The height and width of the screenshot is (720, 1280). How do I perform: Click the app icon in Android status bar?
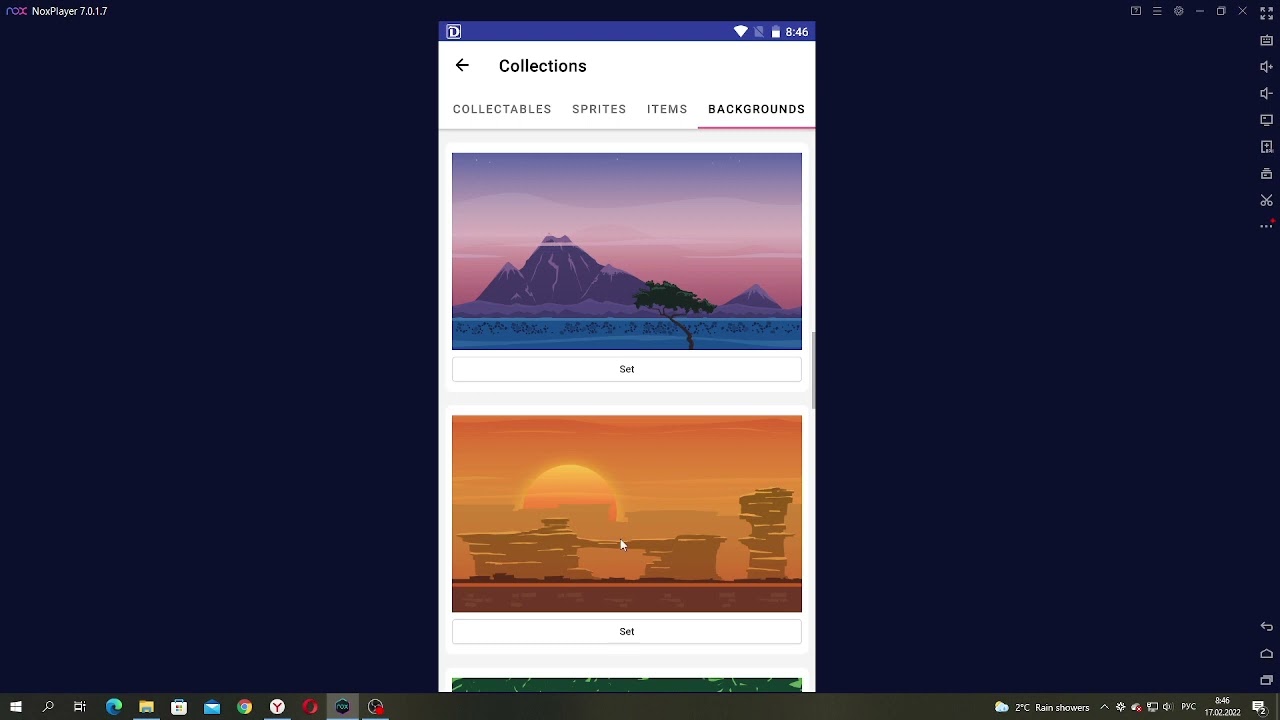(453, 32)
